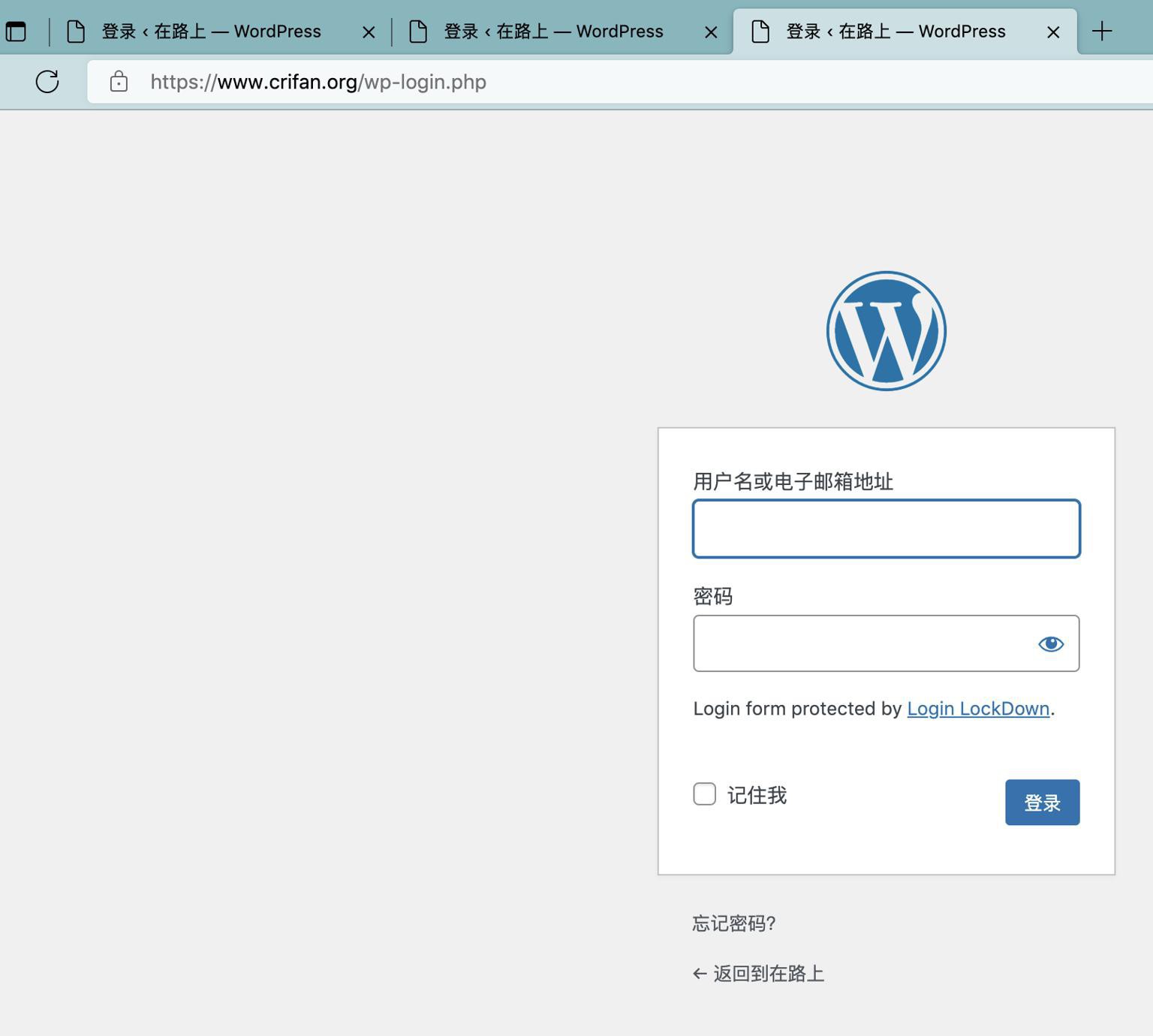Click the page icon on first tab
The width and height of the screenshot is (1153, 1036).
click(76, 32)
